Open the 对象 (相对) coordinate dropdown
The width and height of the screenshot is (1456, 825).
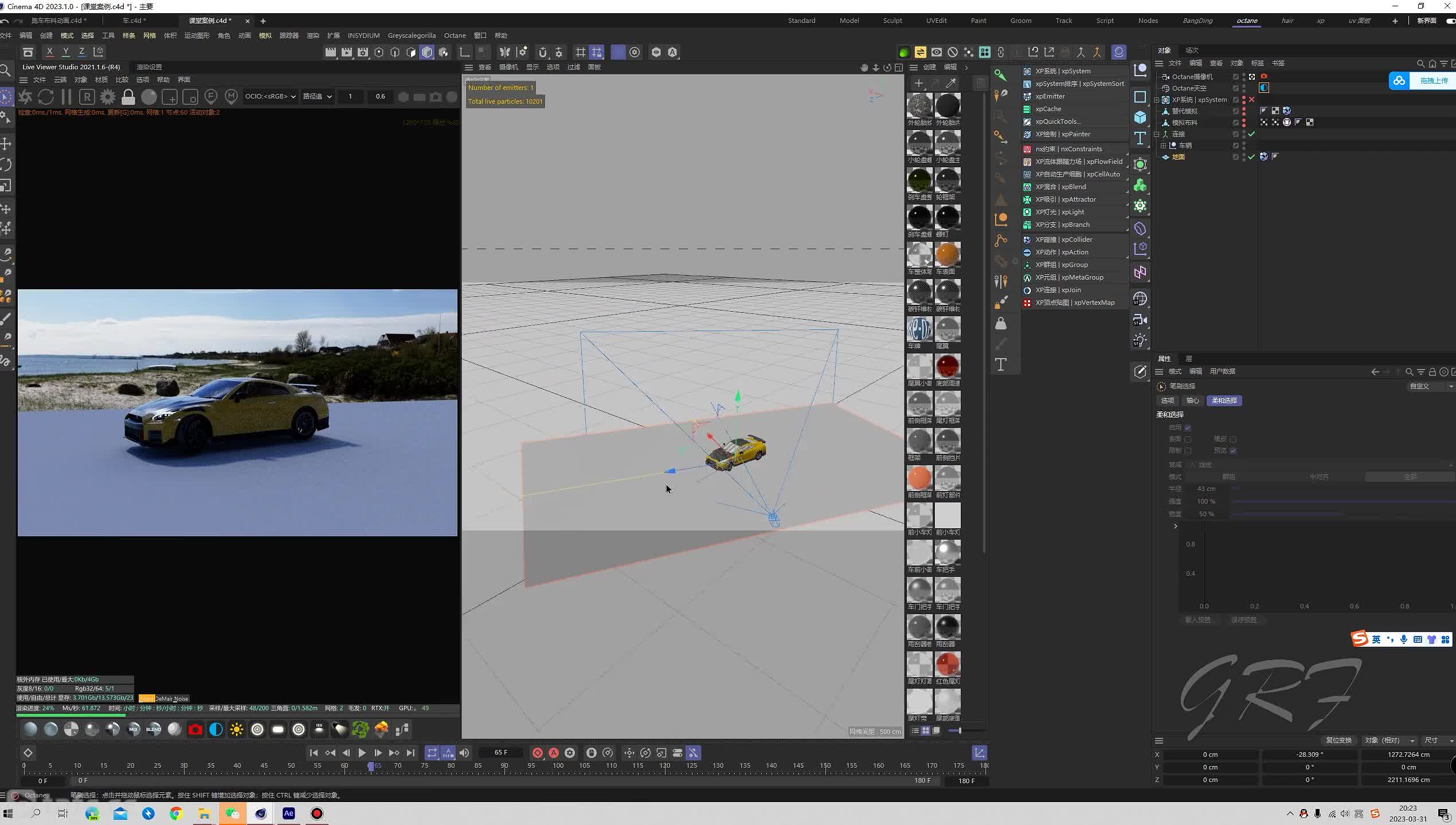tap(1389, 740)
